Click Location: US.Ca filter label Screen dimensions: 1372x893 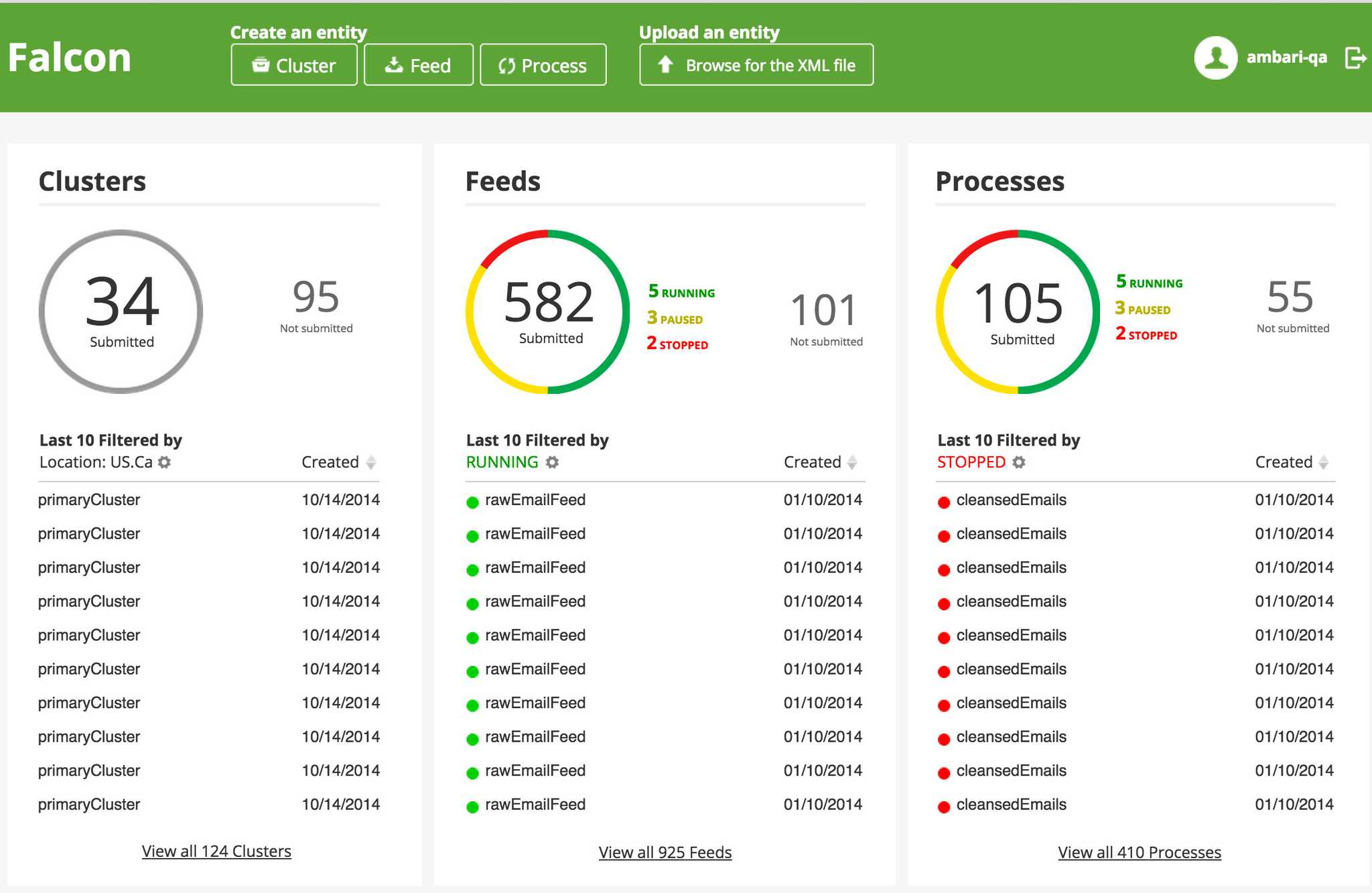(96, 462)
